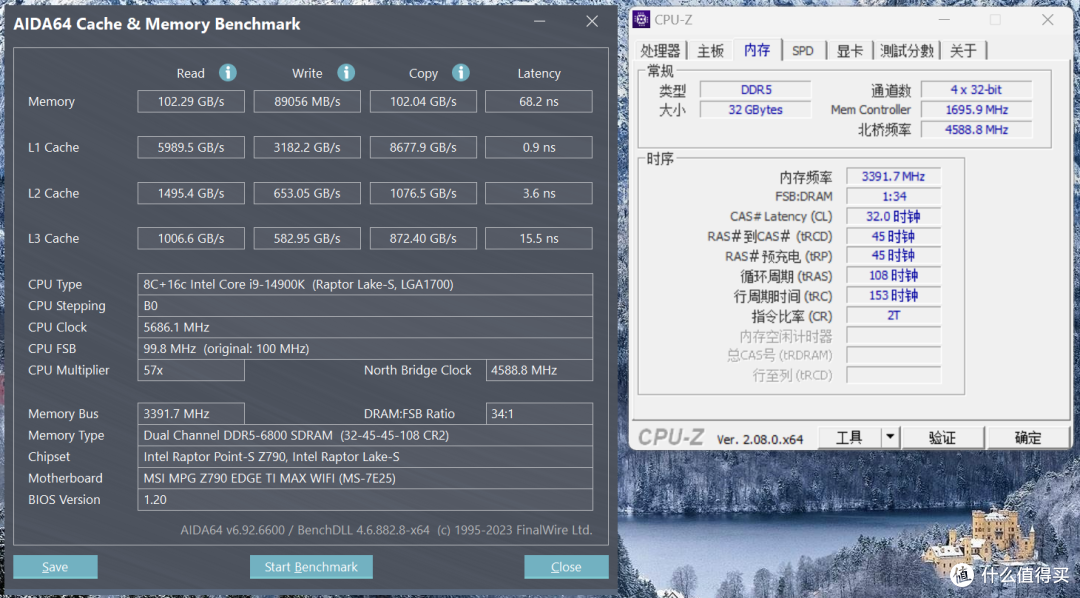Click the L1 Cache Copy value 8677.9 GB/s
The width and height of the screenshot is (1080, 598).
(x=423, y=147)
